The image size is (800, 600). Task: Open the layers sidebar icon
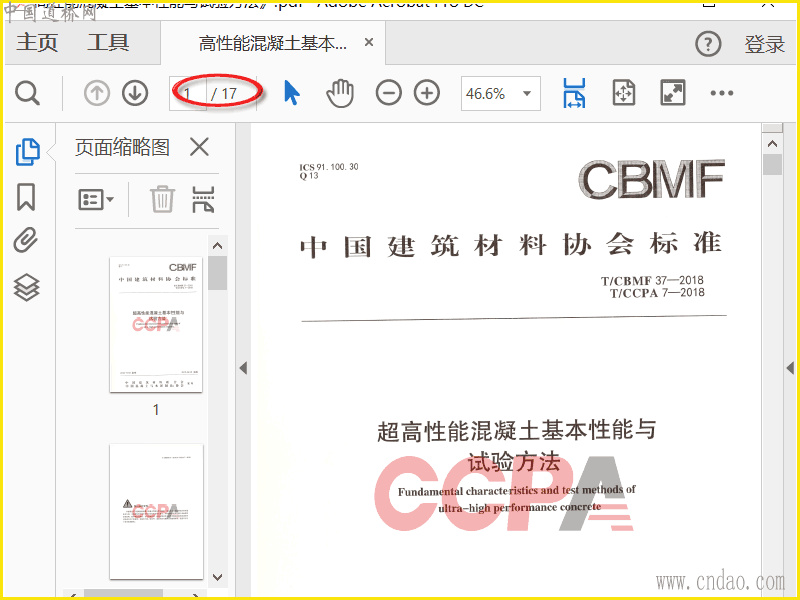click(x=26, y=287)
